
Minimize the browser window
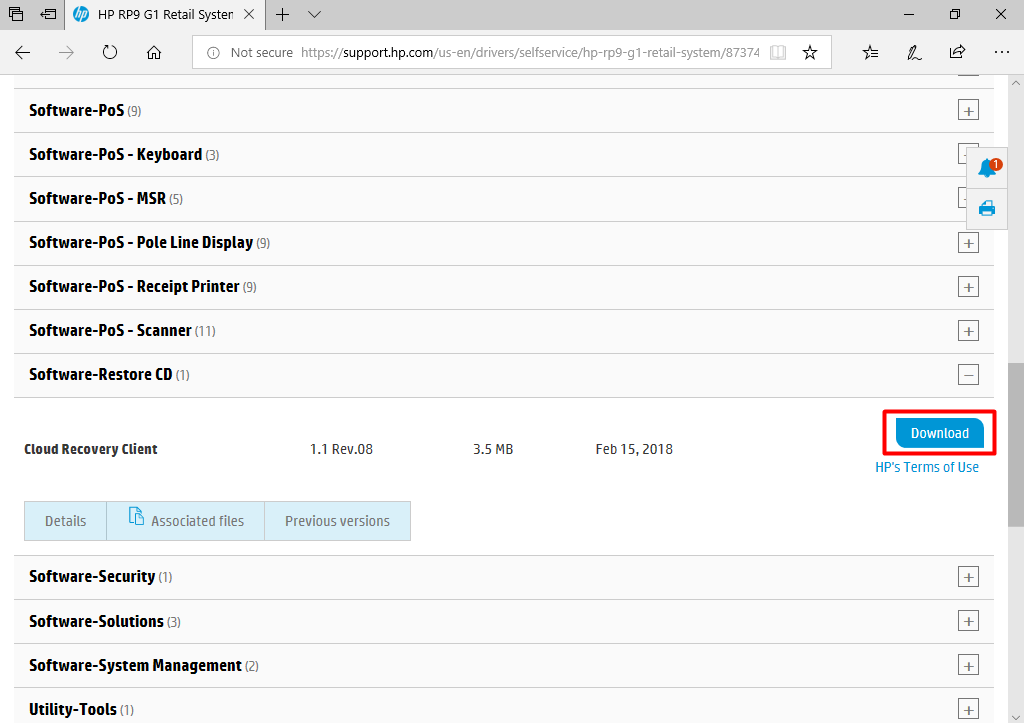909,14
